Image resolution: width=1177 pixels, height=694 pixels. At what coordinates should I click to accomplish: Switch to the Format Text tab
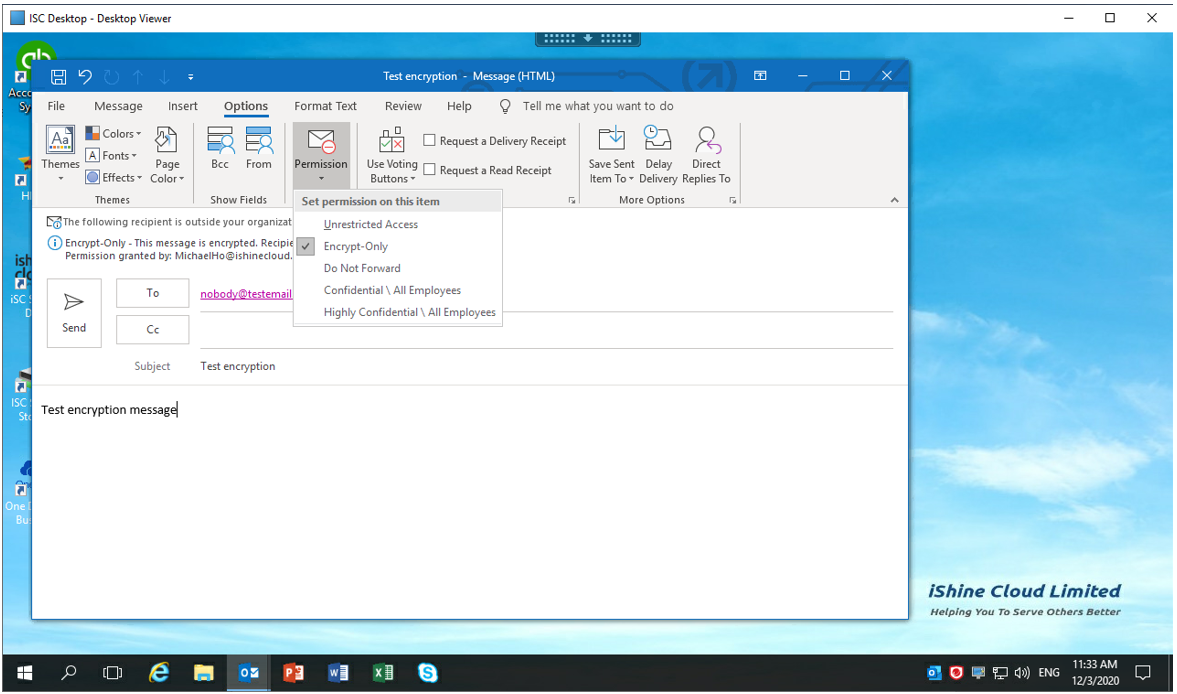click(x=325, y=106)
